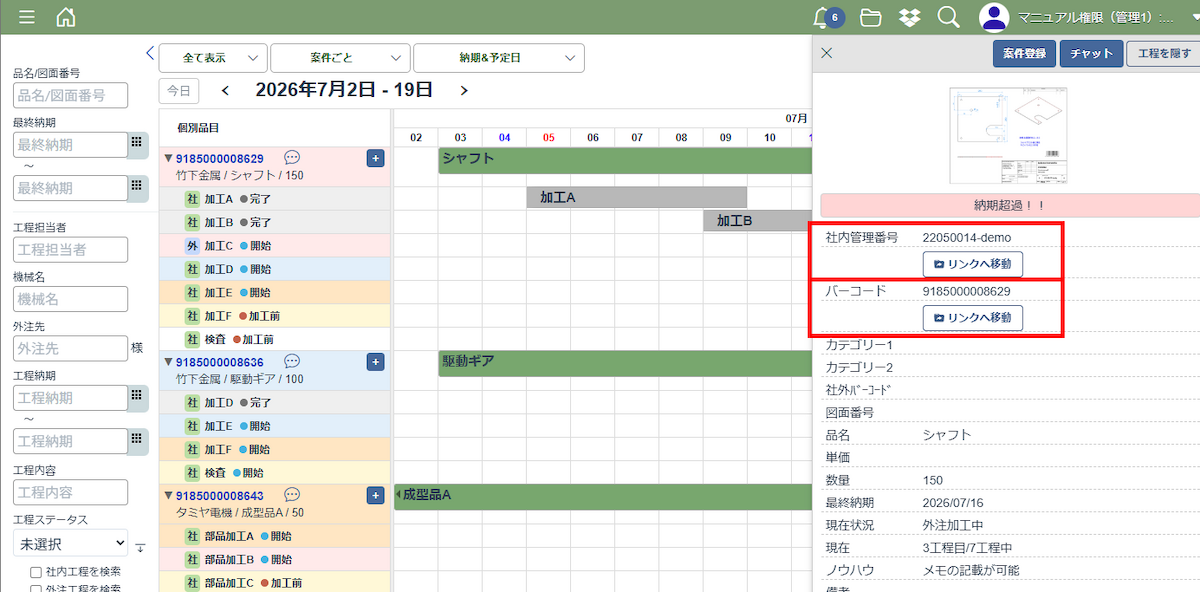This screenshot has height=592, width=1200.
Task: Focus the 工程担当者 input field
Action: coord(70,249)
